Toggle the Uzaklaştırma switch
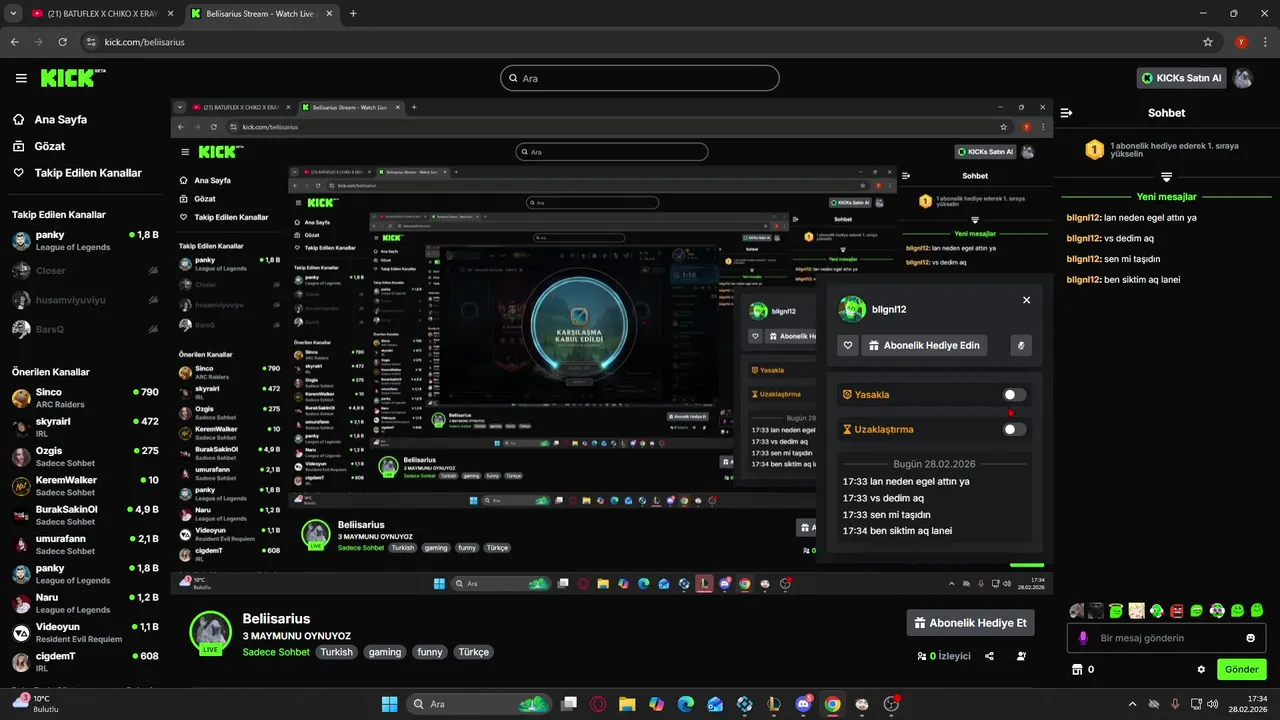 1014,429
